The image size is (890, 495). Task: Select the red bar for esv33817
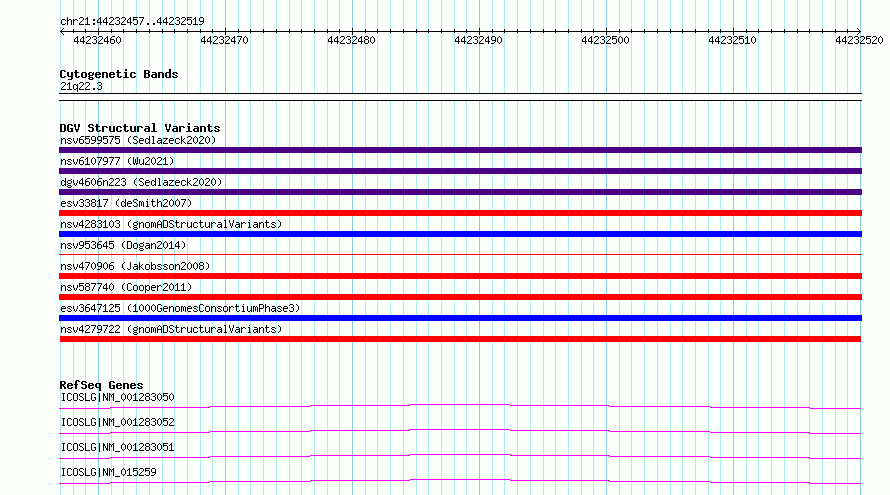tap(460, 213)
